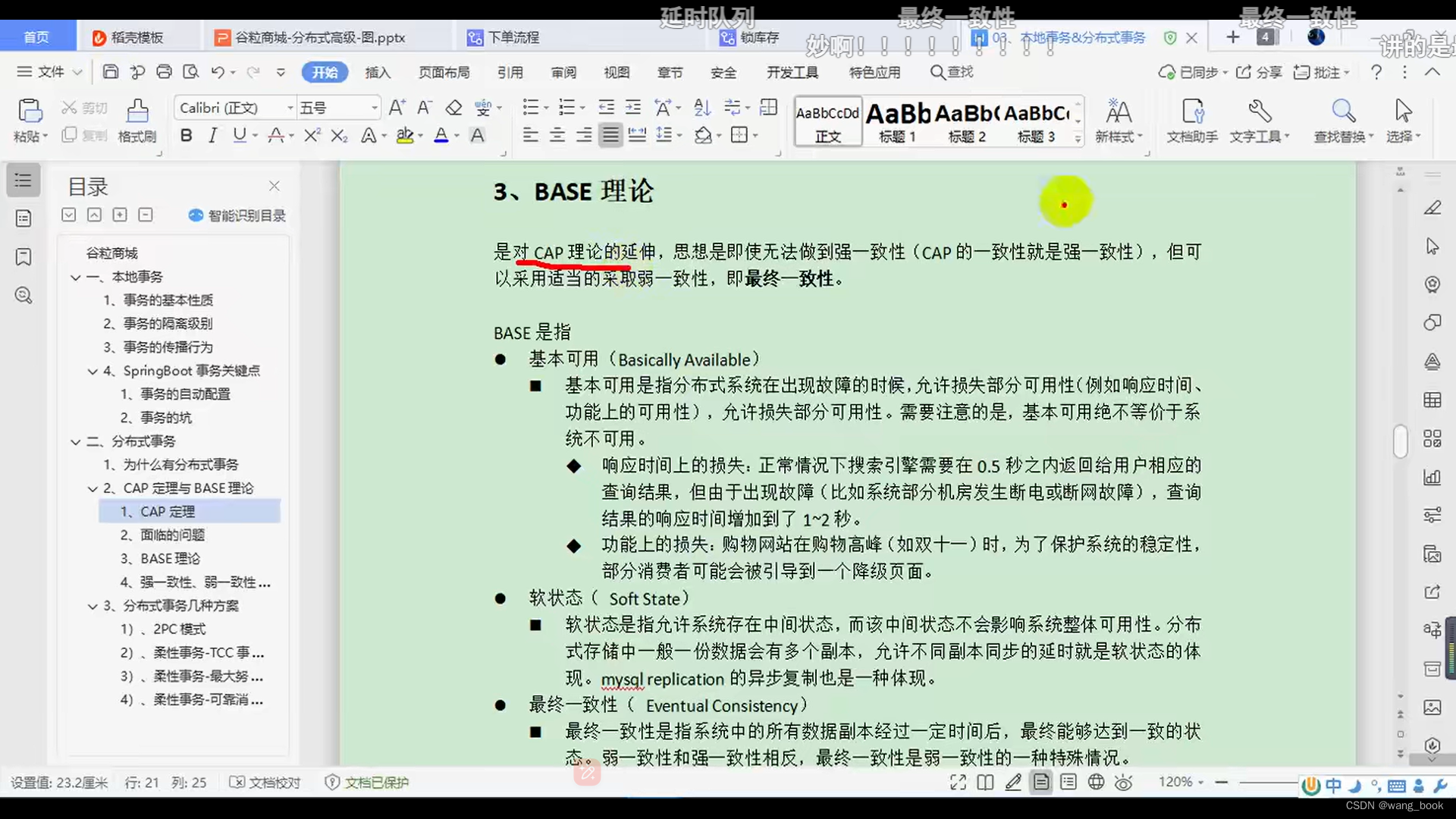The width and height of the screenshot is (1456, 819).
Task: Click the Save icon in quick toolbar
Action: (x=111, y=72)
